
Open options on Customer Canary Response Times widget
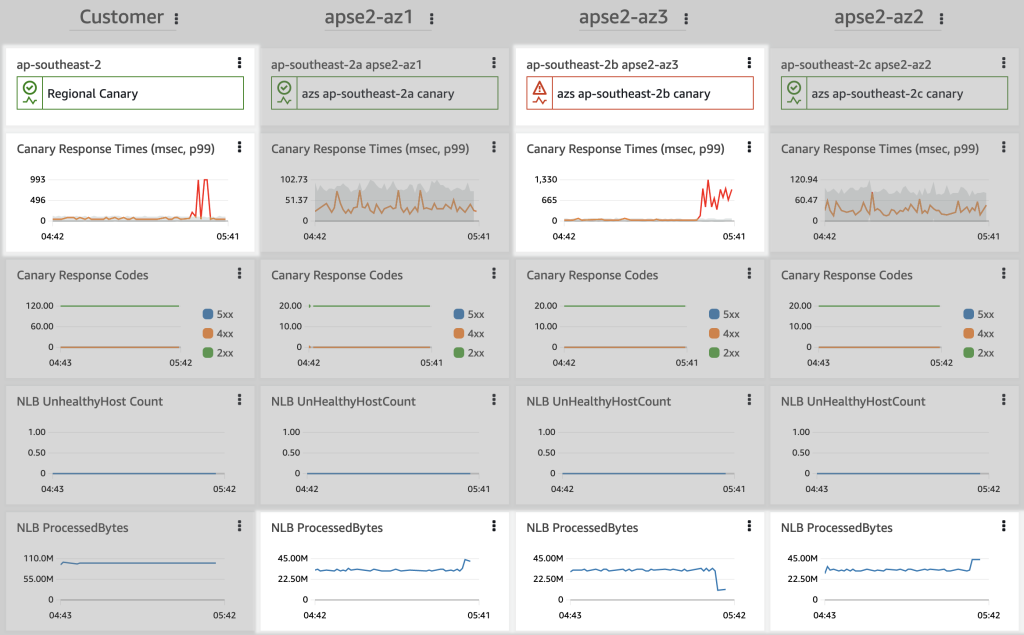(239, 147)
